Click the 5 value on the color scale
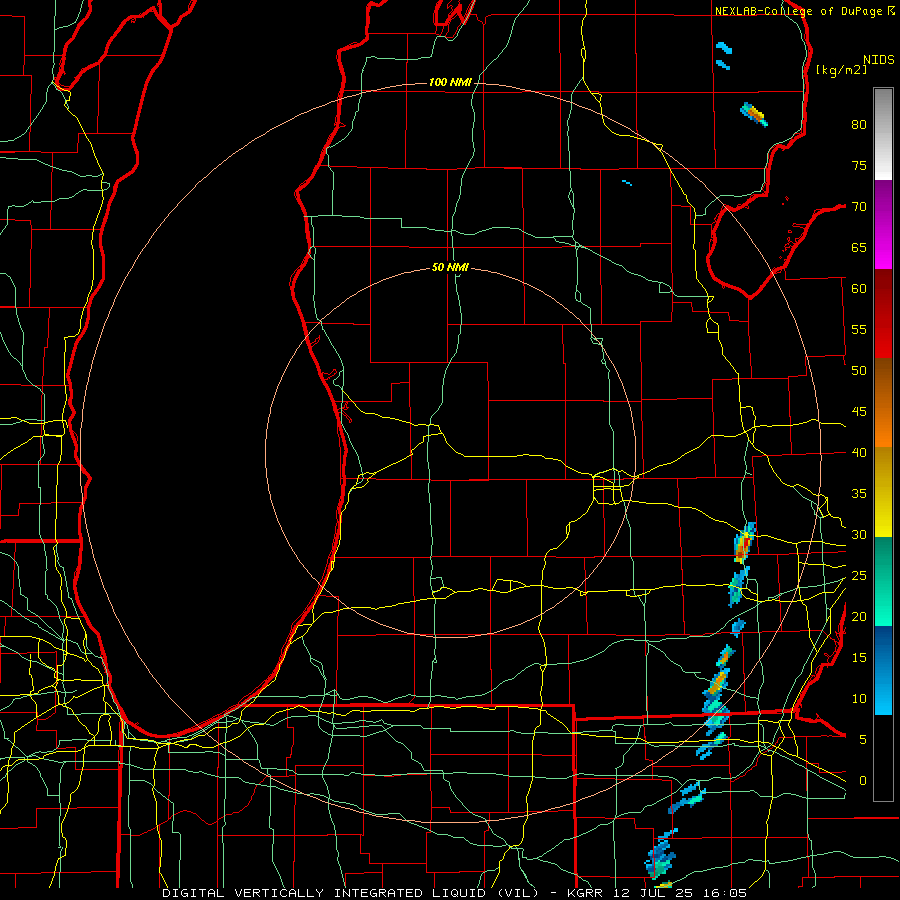The image size is (900, 900). 863,740
